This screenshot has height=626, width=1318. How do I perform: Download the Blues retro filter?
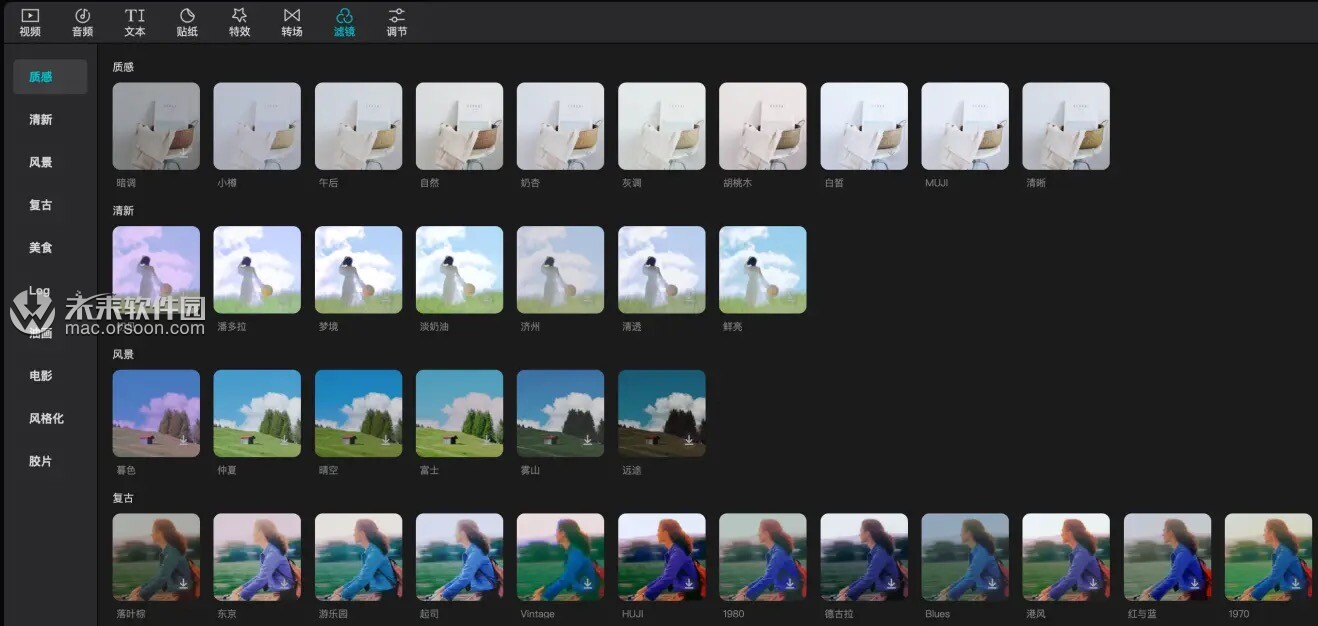tap(992, 584)
